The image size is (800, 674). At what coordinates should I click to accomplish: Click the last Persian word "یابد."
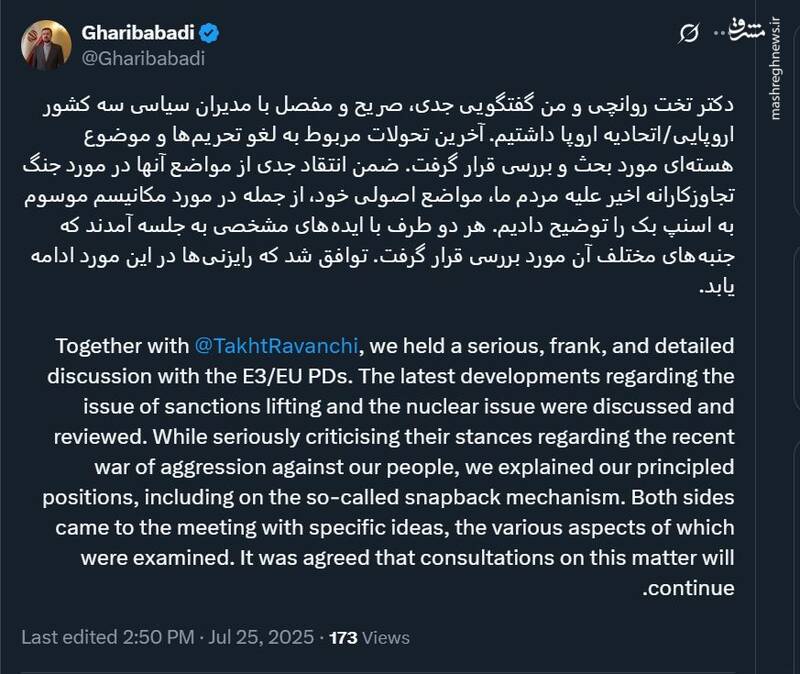714,285
